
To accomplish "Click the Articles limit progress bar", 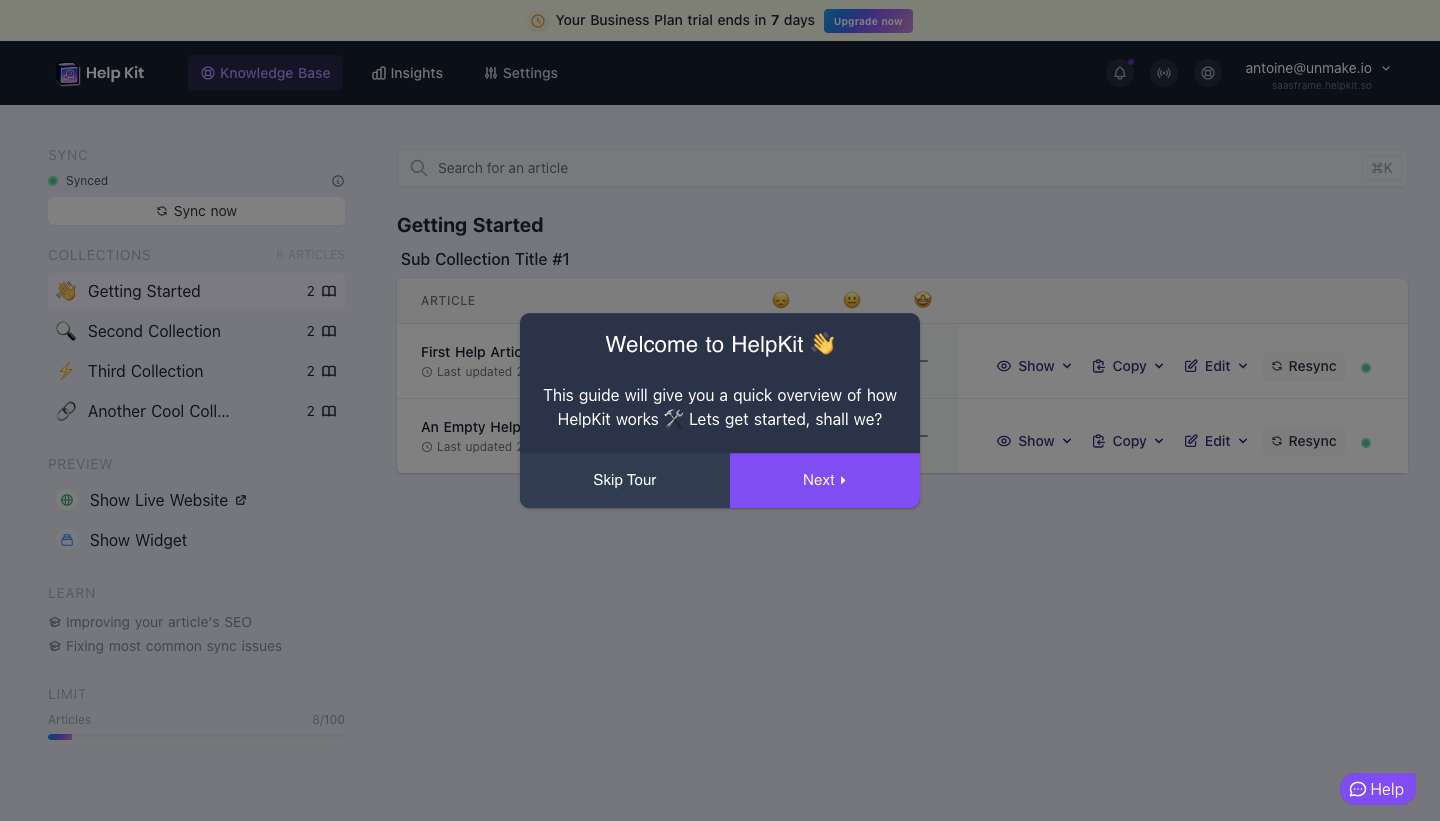I will click(196, 737).
